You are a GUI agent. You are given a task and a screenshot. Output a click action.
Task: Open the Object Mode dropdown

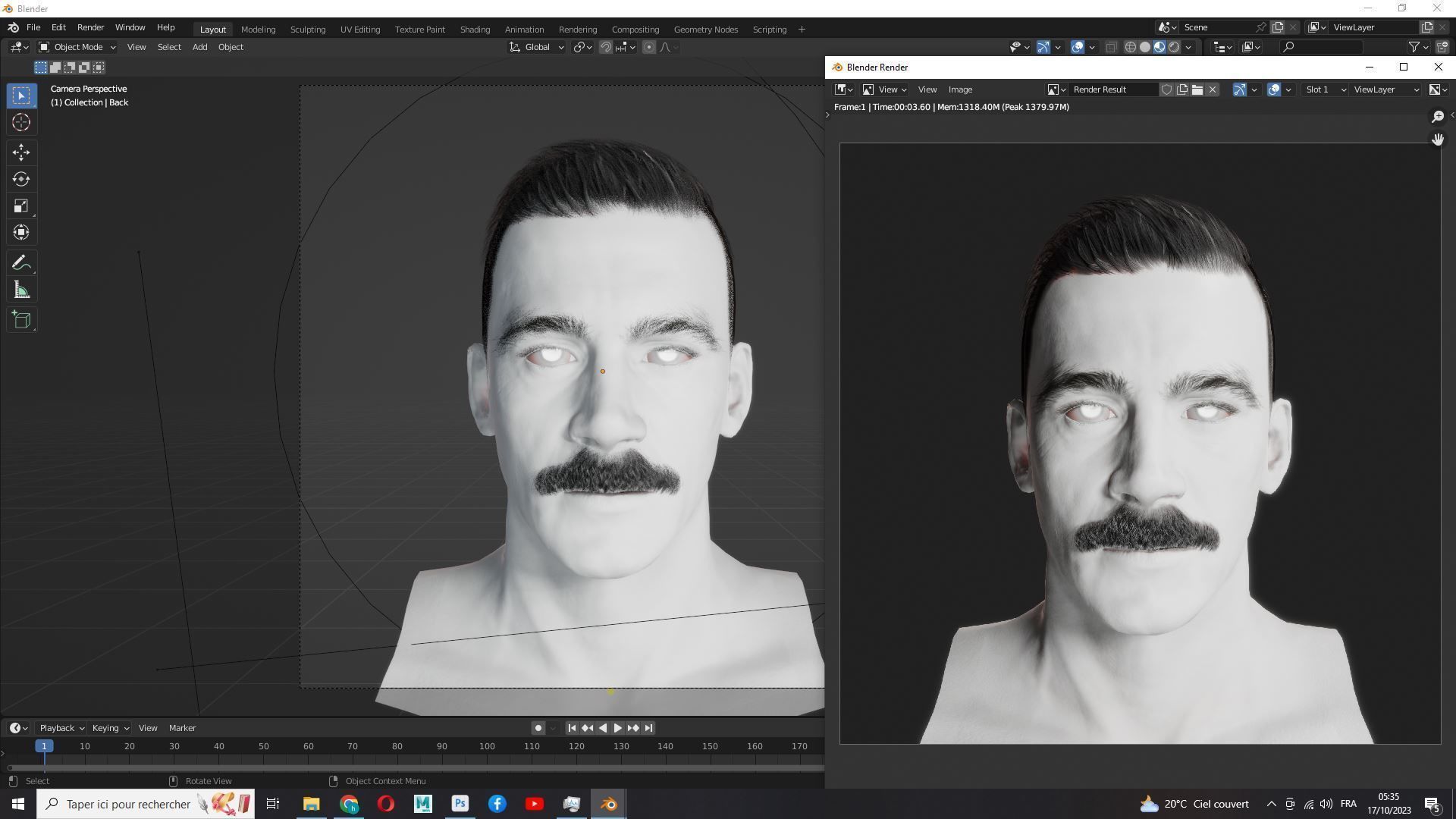point(77,47)
